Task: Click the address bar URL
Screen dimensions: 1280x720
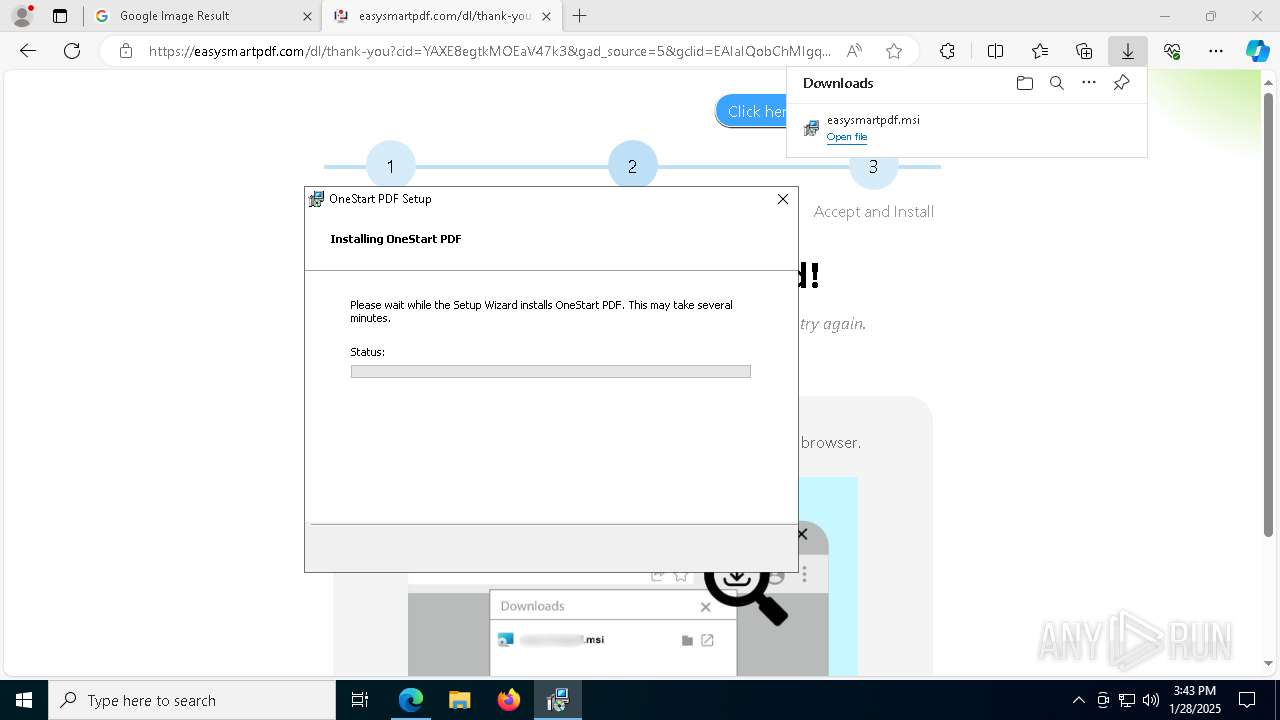Action: coord(489,51)
